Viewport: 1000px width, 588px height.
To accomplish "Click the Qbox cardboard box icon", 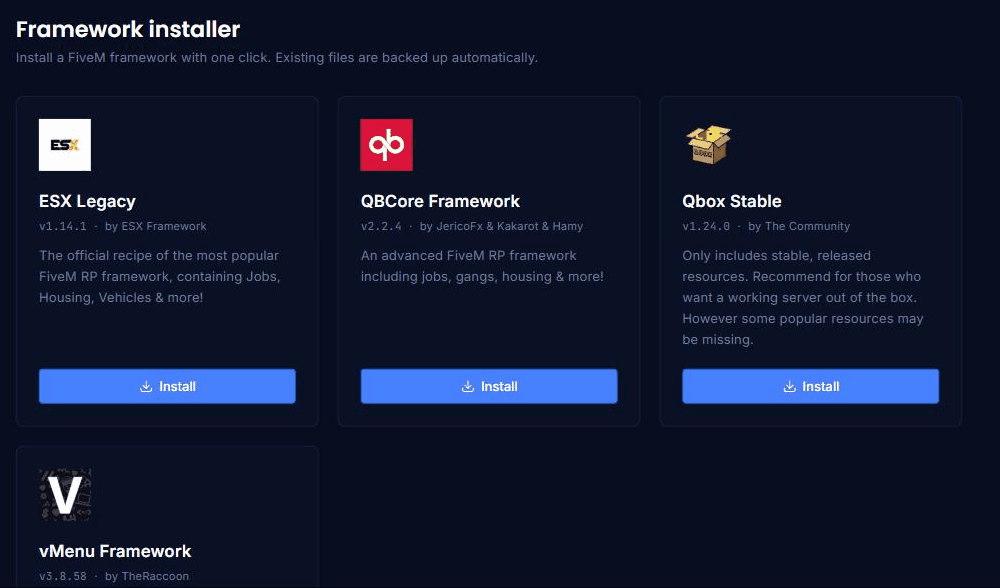I will [708, 145].
